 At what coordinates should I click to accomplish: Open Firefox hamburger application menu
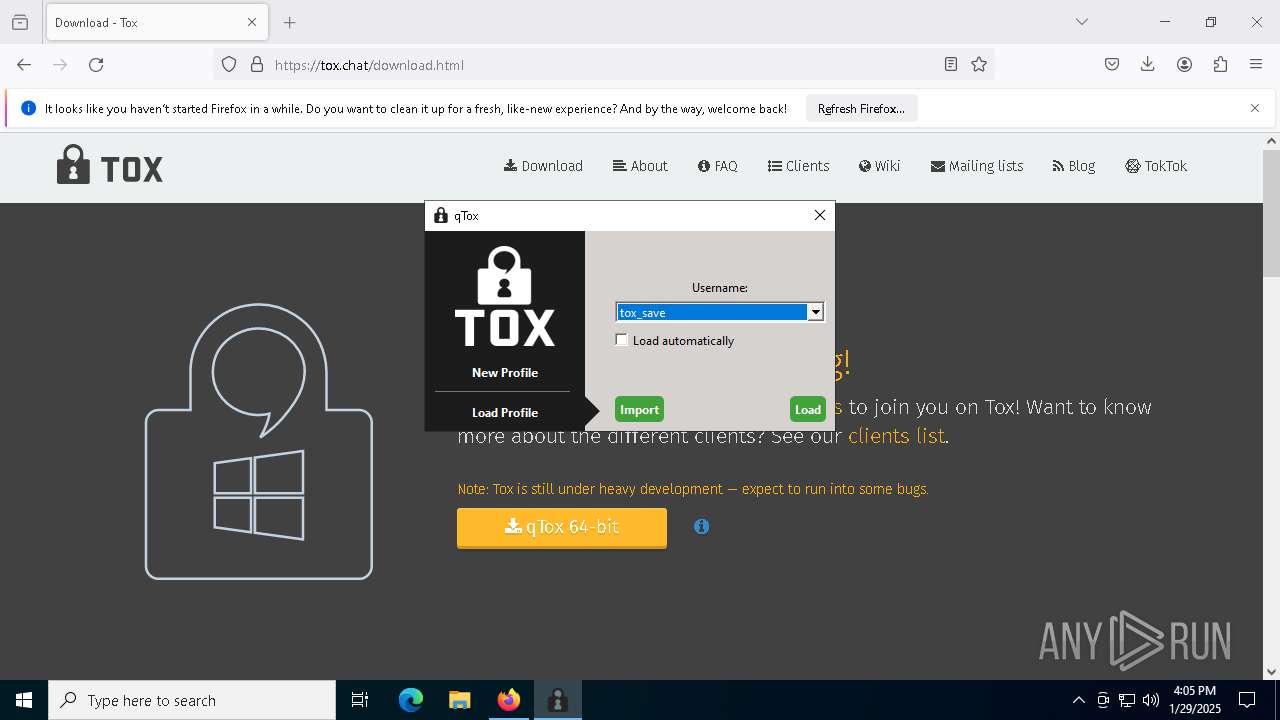(x=1256, y=65)
